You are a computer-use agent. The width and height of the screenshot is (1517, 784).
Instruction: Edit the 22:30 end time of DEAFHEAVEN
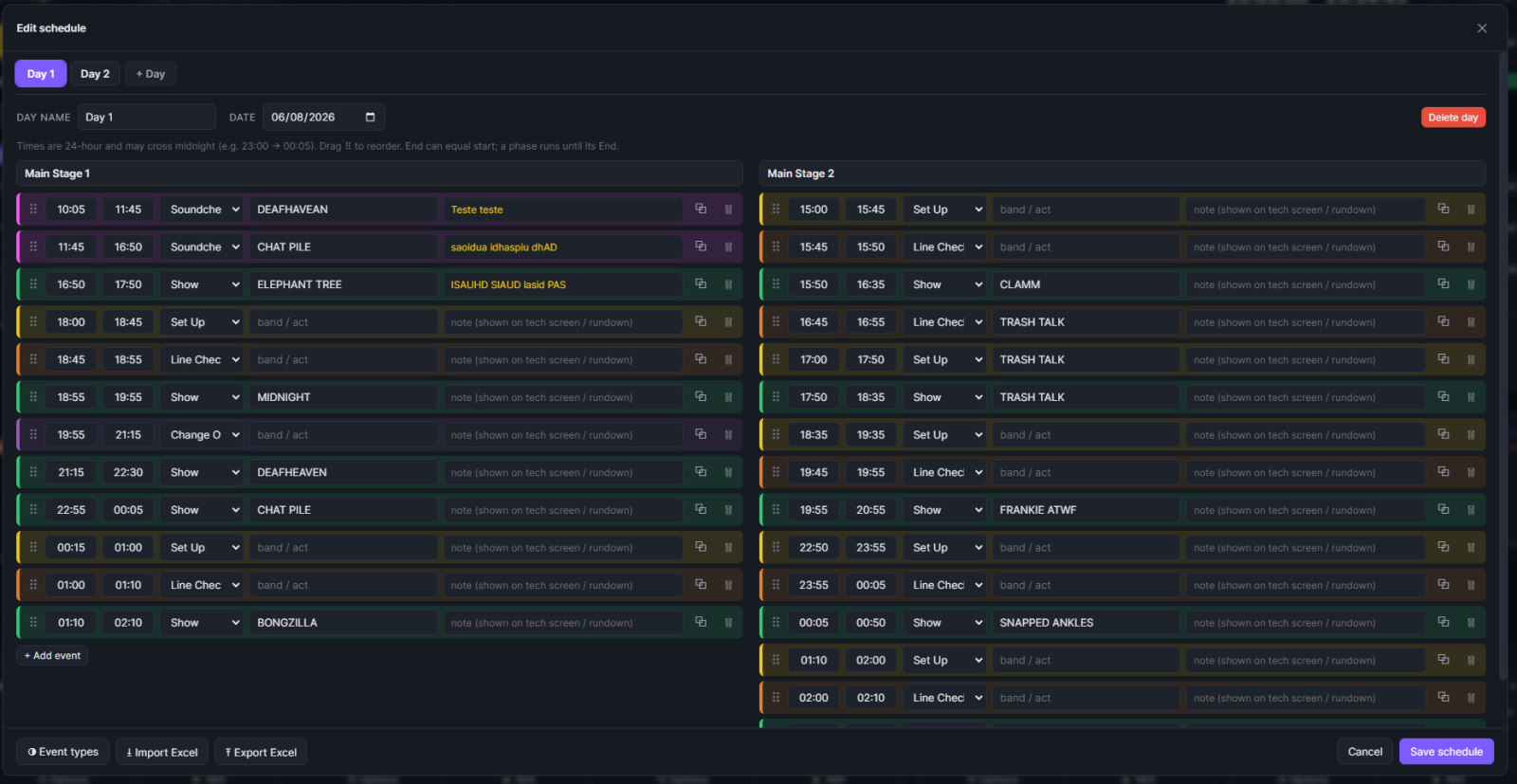(128, 472)
